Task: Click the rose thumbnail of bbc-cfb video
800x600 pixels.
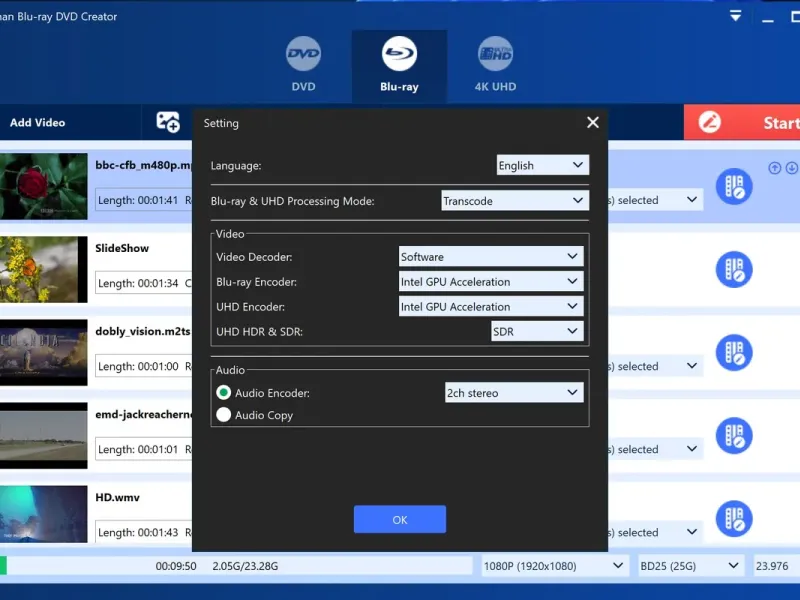Action: tap(43, 186)
